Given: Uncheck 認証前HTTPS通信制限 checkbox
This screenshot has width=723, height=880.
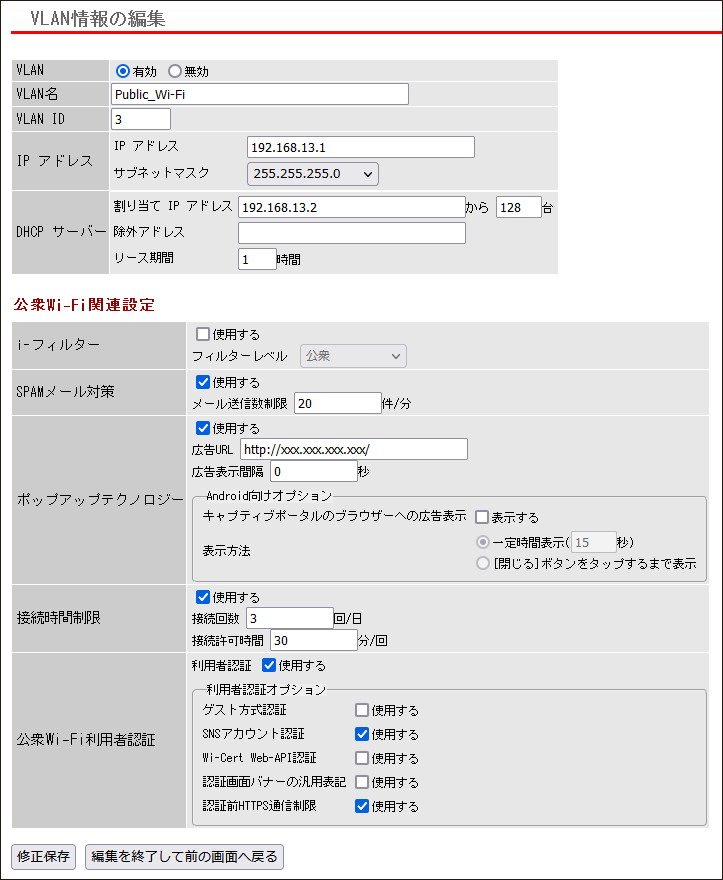Looking at the screenshot, I should (x=362, y=806).
